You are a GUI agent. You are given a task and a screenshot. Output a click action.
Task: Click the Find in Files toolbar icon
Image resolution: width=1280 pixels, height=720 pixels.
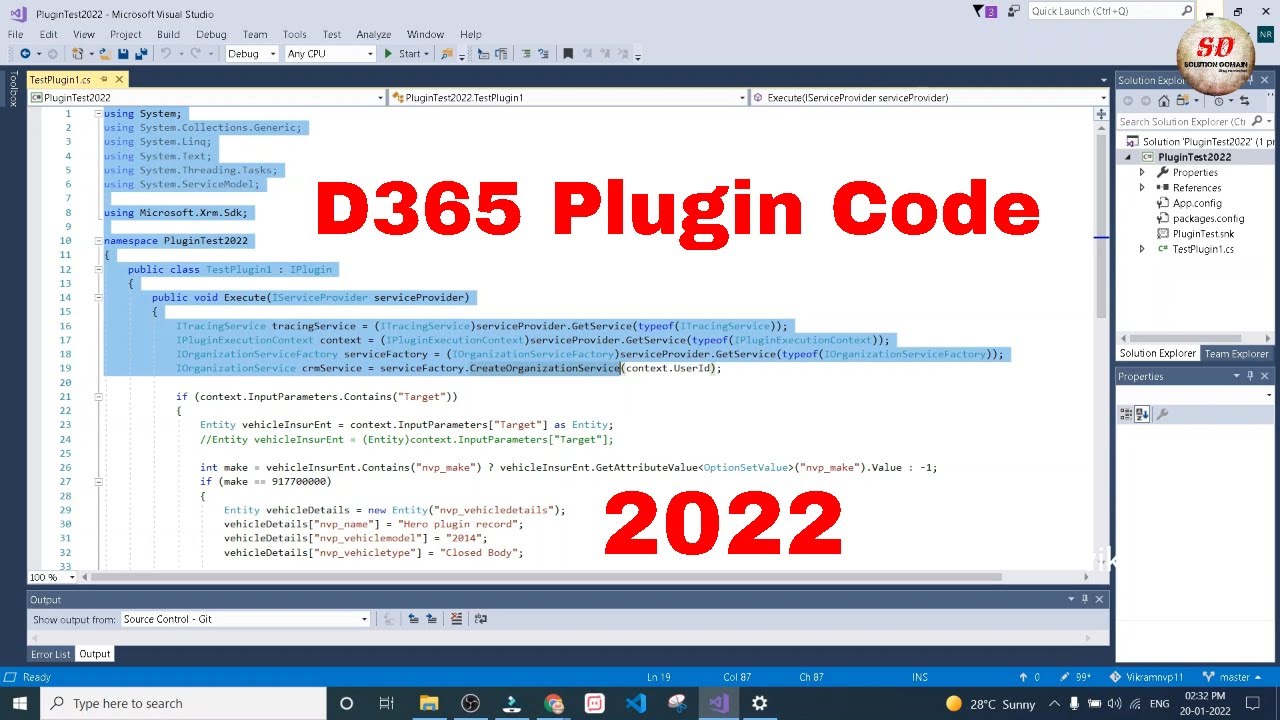(447, 54)
